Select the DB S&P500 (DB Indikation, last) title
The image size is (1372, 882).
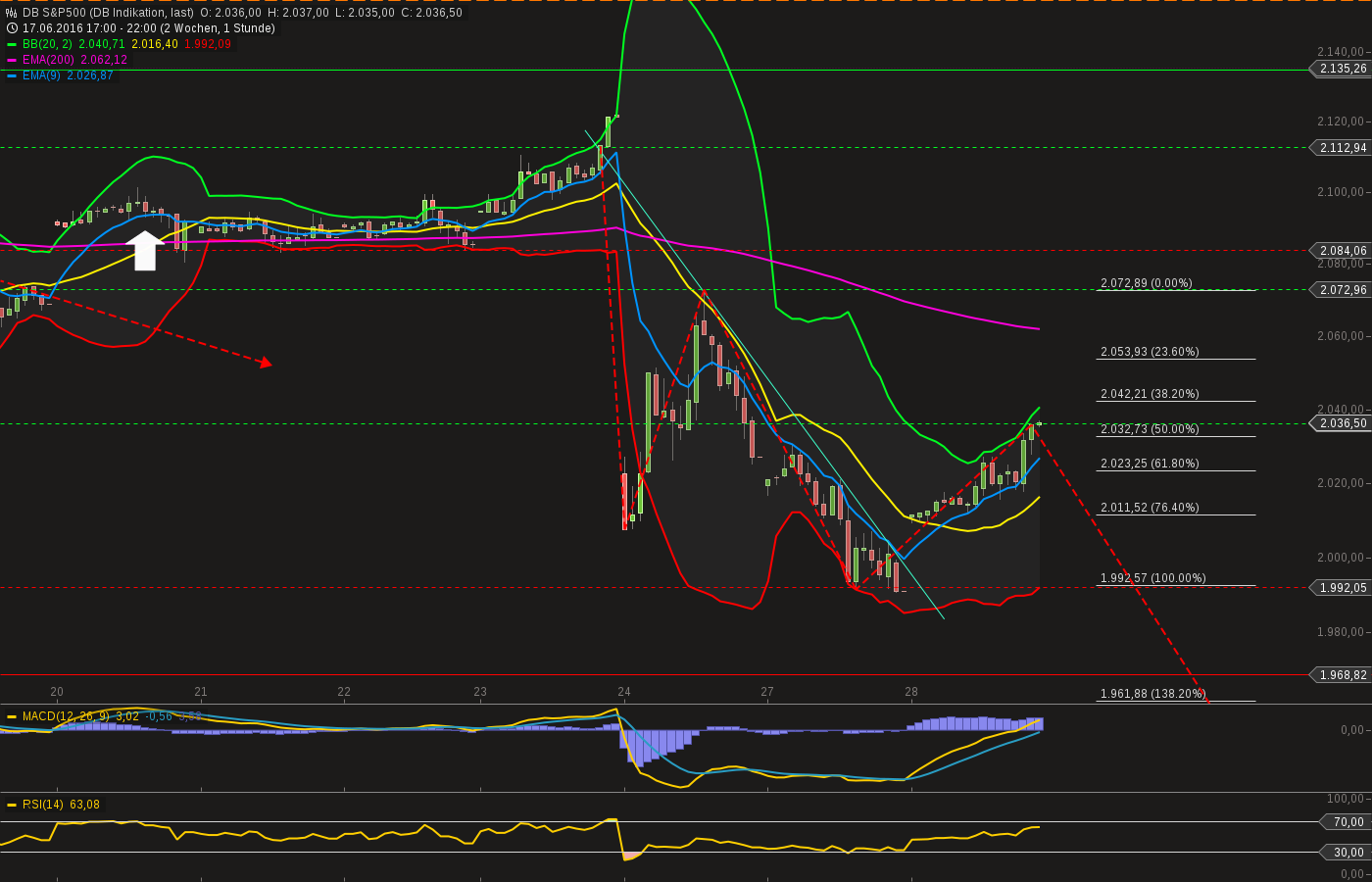[x=108, y=13]
